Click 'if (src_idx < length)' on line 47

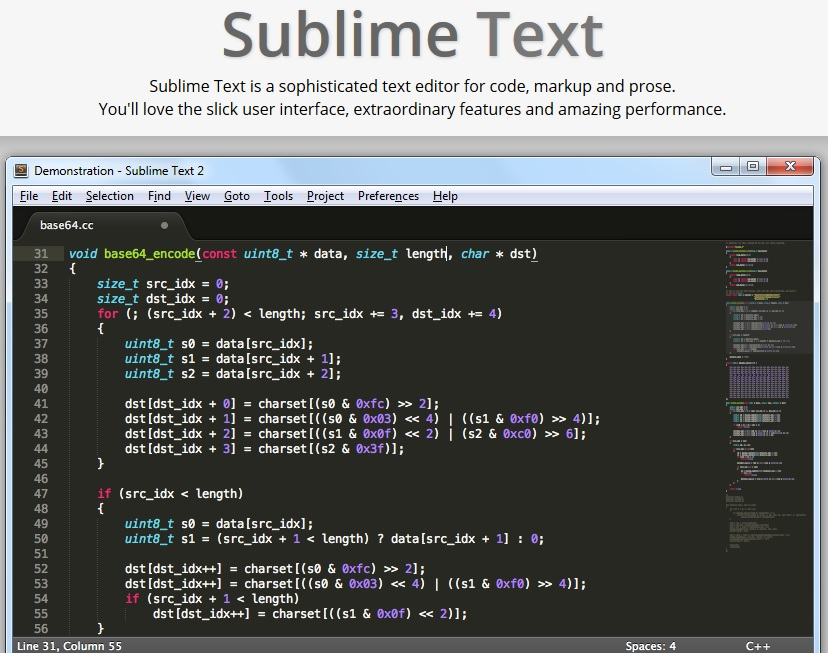(x=170, y=494)
